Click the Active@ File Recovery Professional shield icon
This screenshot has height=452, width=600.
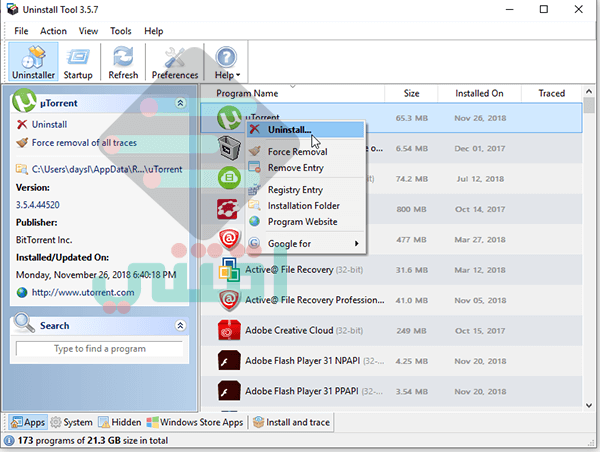point(229,300)
